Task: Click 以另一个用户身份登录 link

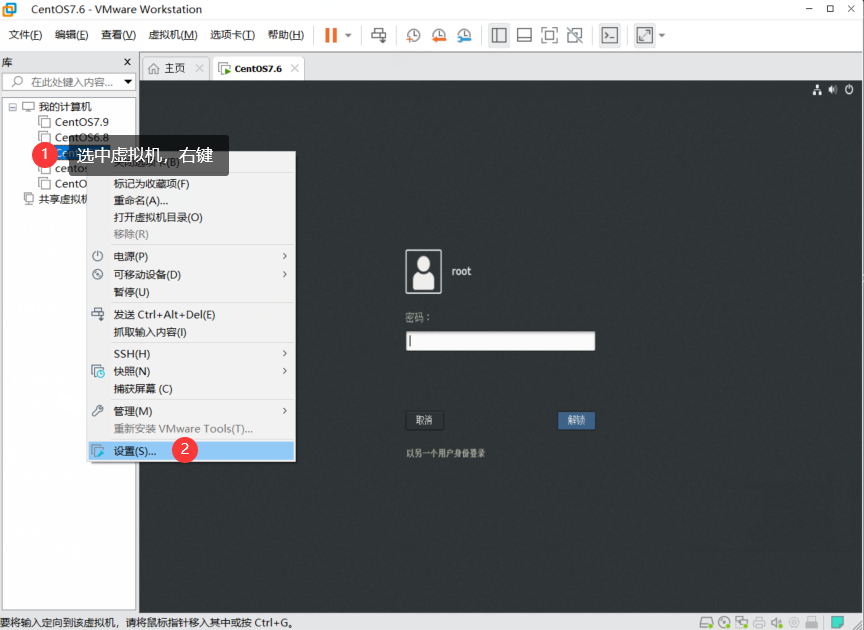Action: pyautogui.click(x=446, y=453)
